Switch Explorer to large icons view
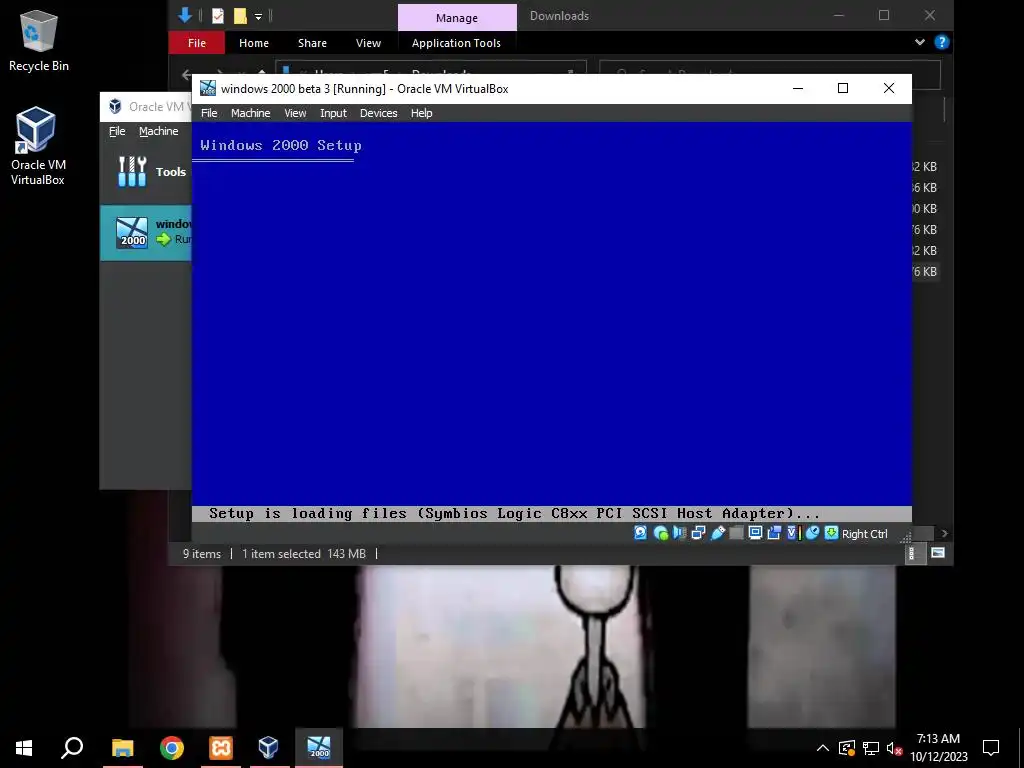Viewport: 1024px width, 768px height. pyautogui.click(x=938, y=553)
